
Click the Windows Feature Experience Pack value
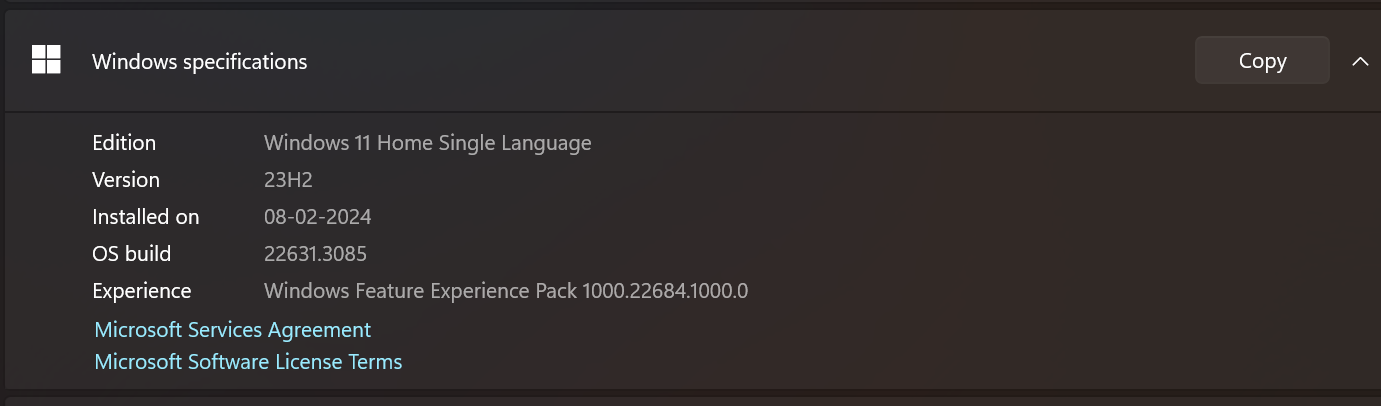506,291
